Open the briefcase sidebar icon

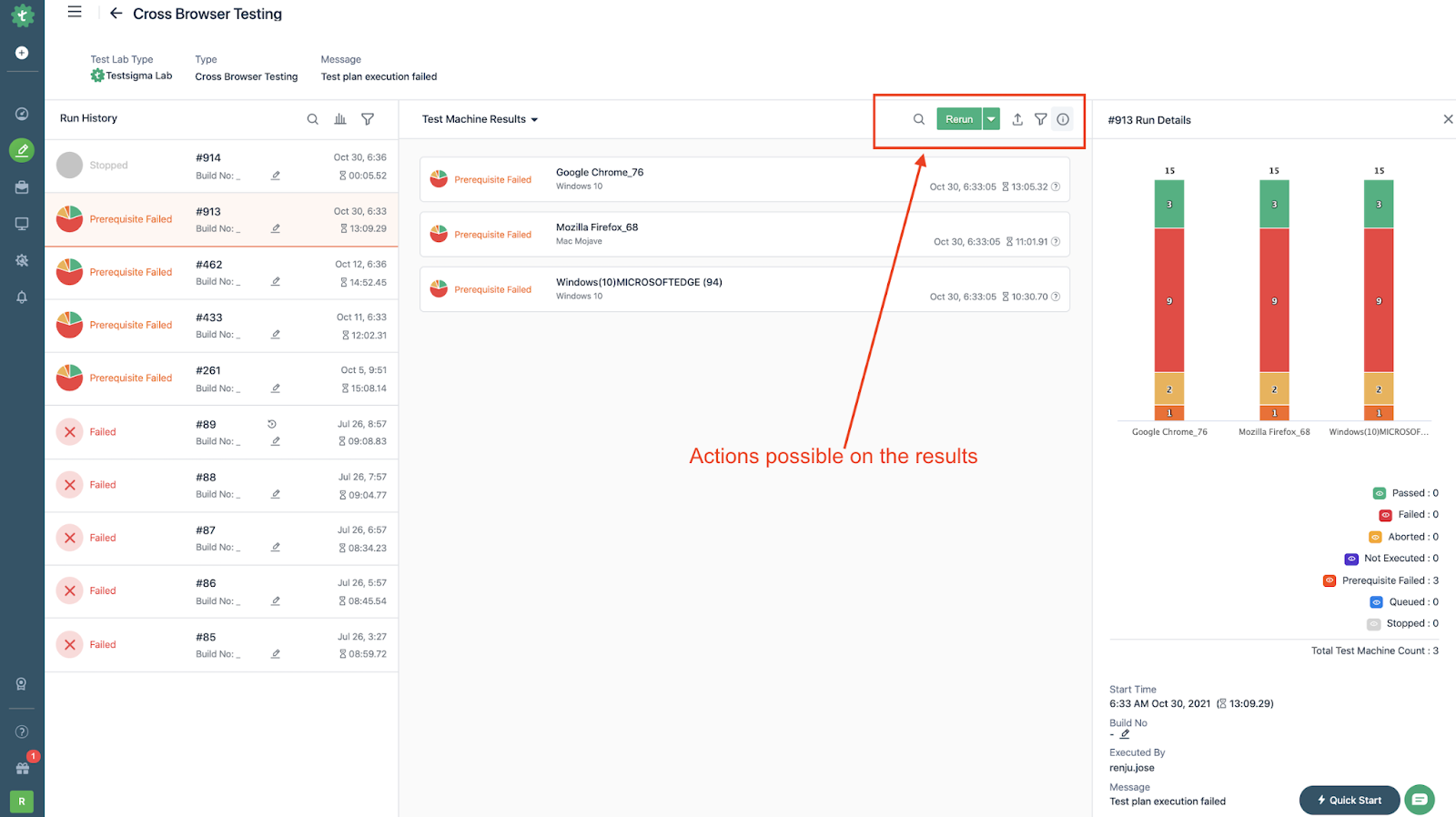pyautogui.click(x=22, y=187)
